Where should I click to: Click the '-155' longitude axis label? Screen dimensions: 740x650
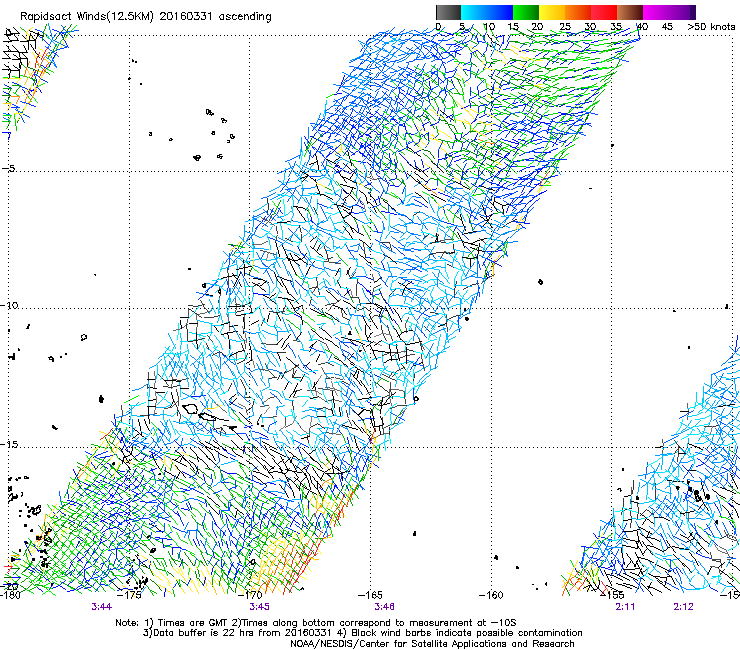tap(612, 595)
